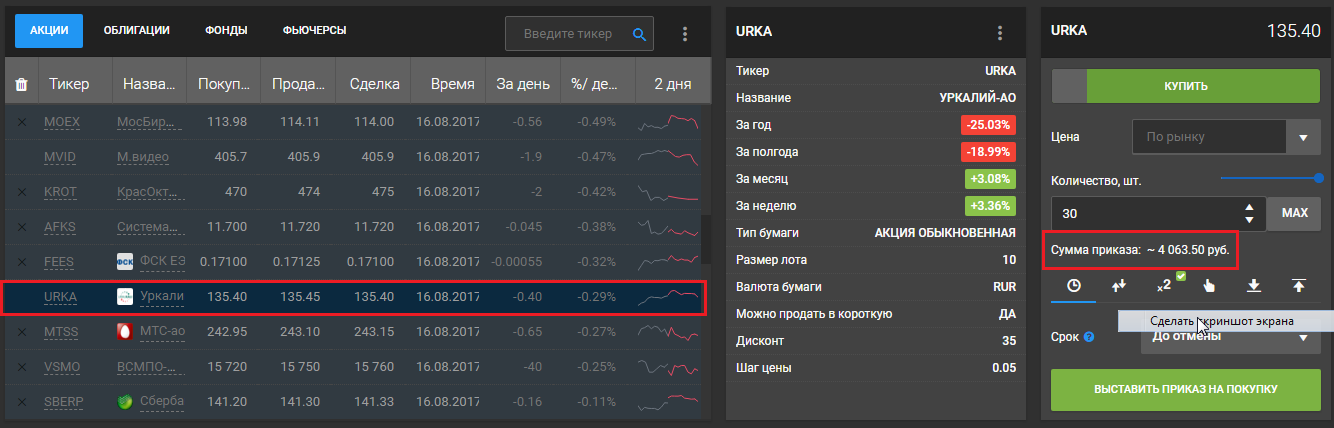This screenshot has width=1334, height=428.
Task: Switch to the ОБЛИГАЦИИ tab
Action: point(137,31)
